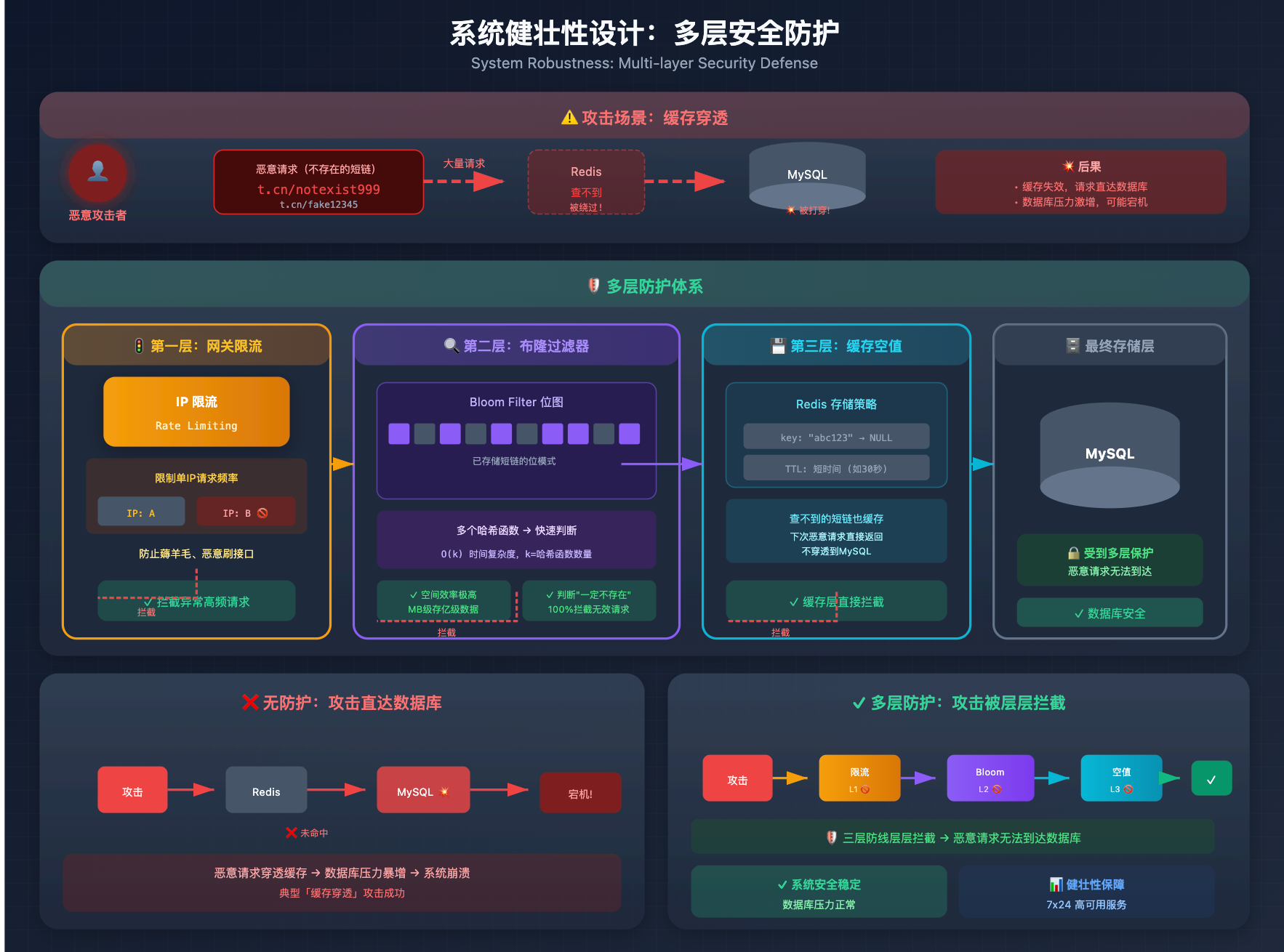Click the red X beside 无防护 heading
The height and width of the screenshot is (952, 1284).
[250, 703]
